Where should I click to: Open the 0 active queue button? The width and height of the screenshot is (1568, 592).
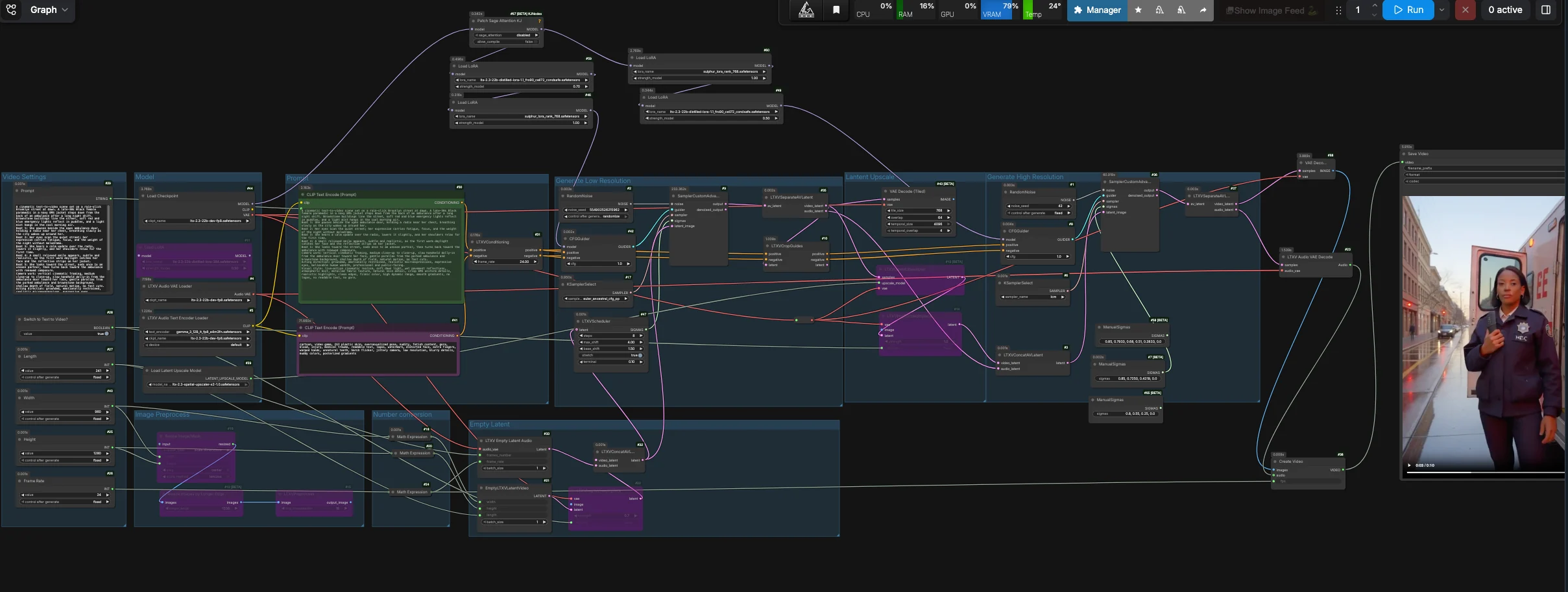pos(1505,10)
